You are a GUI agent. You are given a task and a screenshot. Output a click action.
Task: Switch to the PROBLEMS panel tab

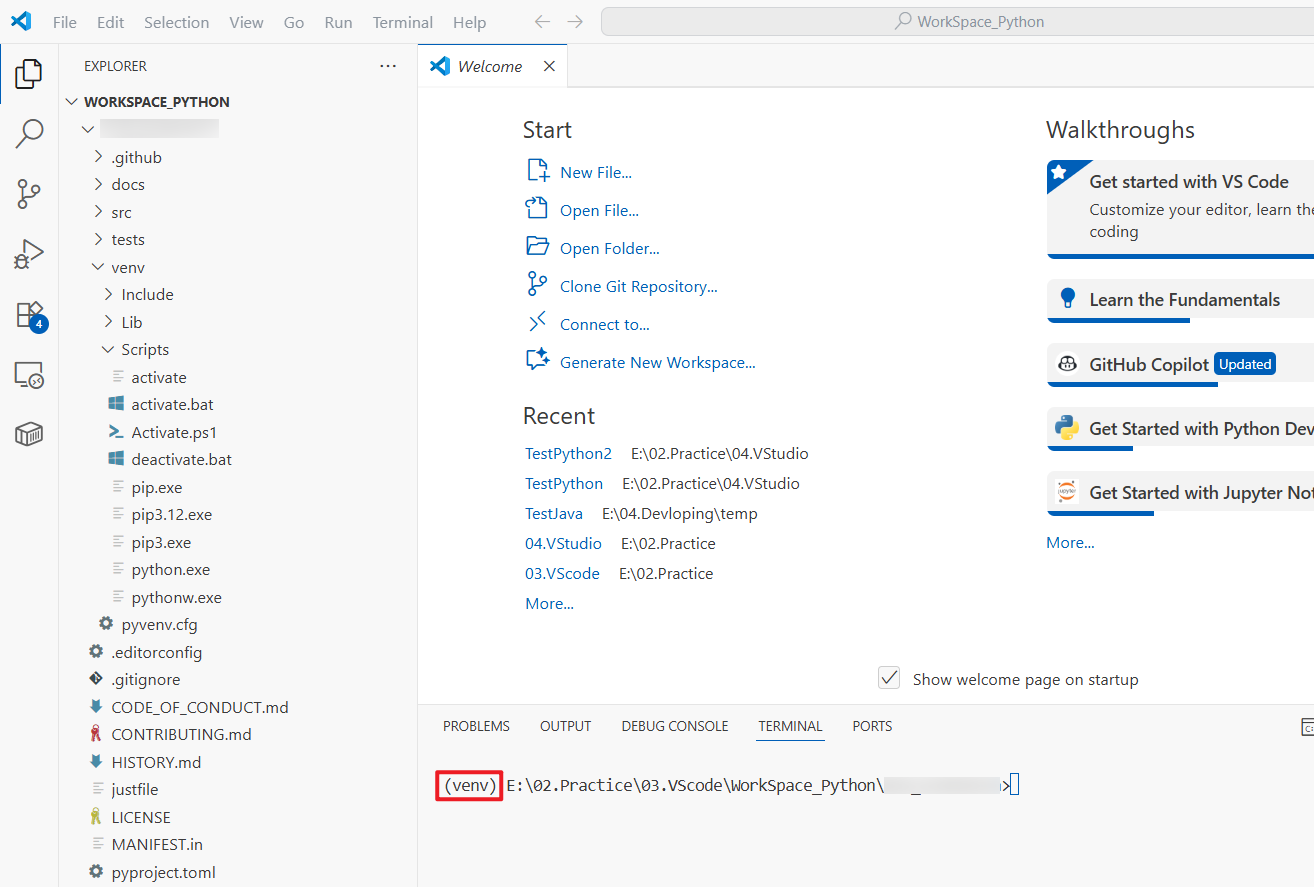point(476,726)
